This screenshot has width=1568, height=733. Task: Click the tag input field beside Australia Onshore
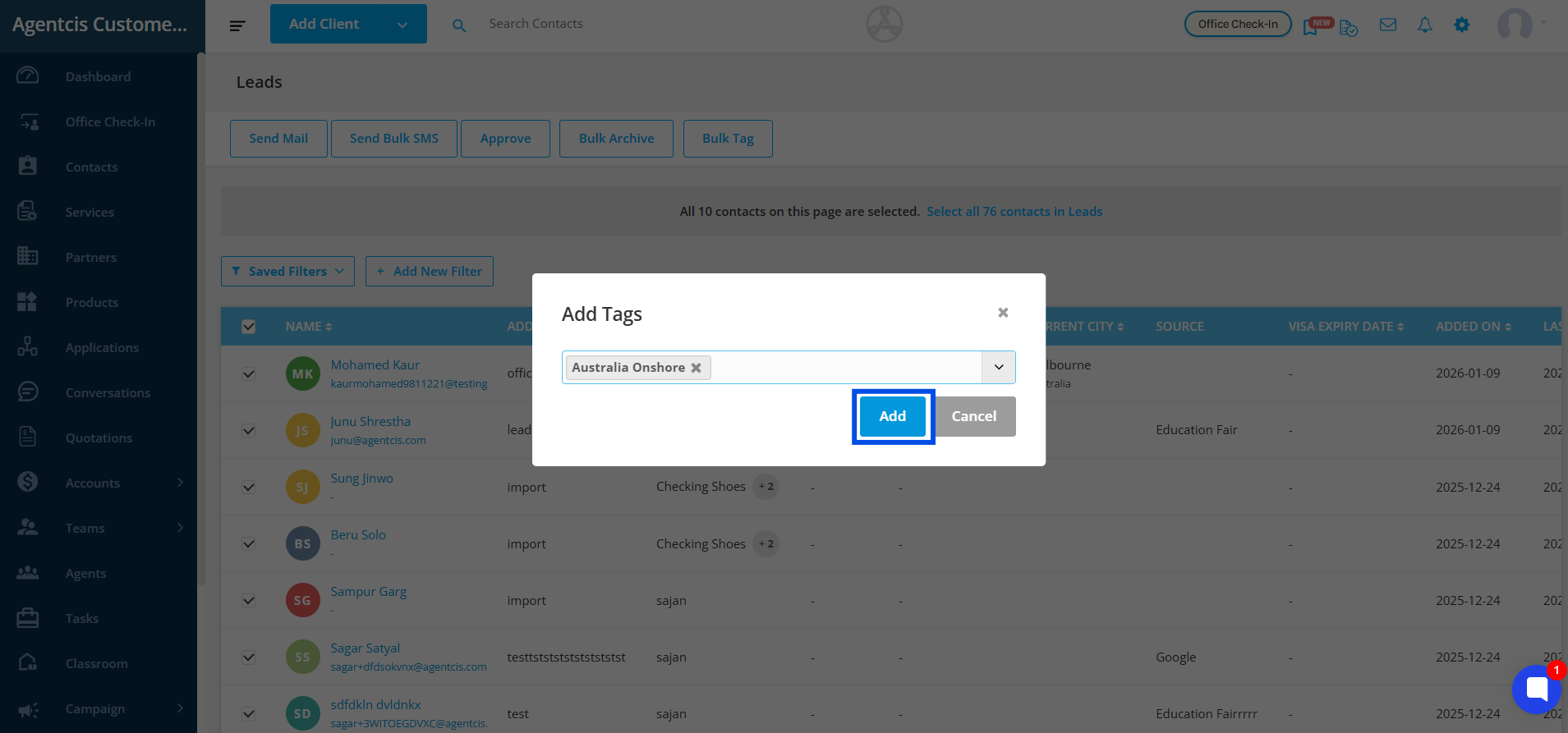point(846,367)
